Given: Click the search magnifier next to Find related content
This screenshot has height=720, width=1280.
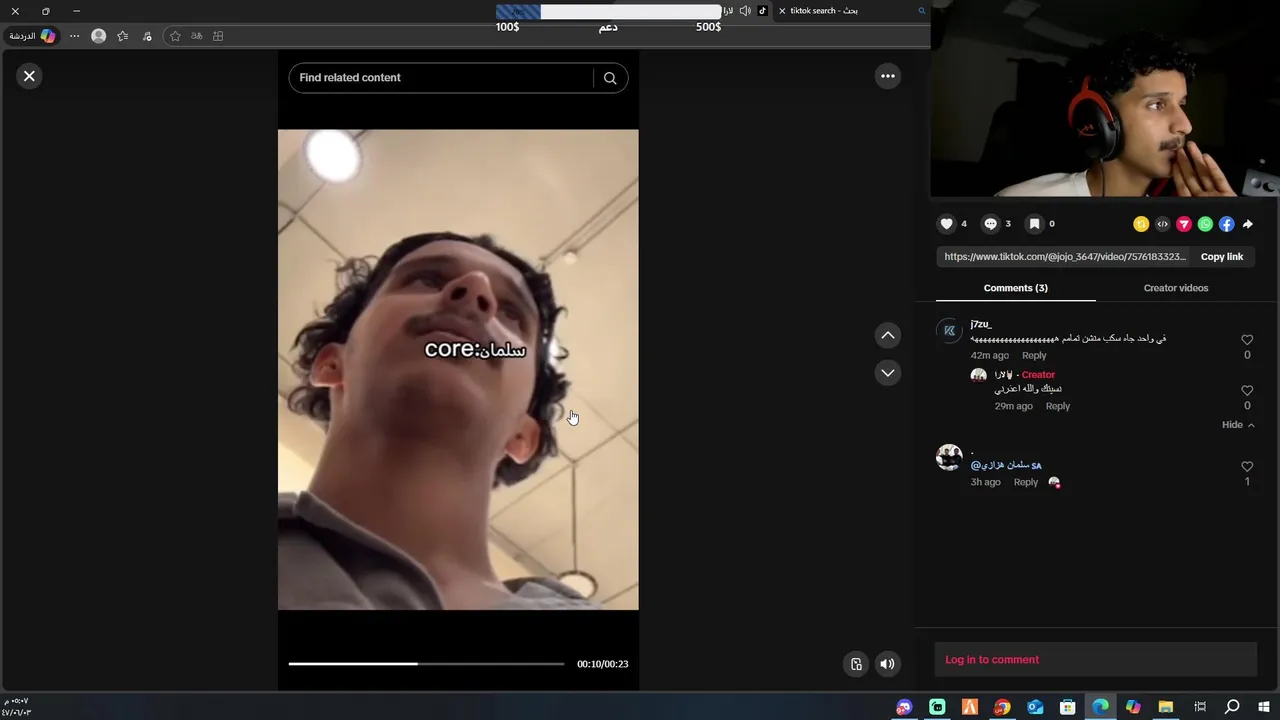Looking at the screenshot, I should pyautogui.click(x=610, y=78).
